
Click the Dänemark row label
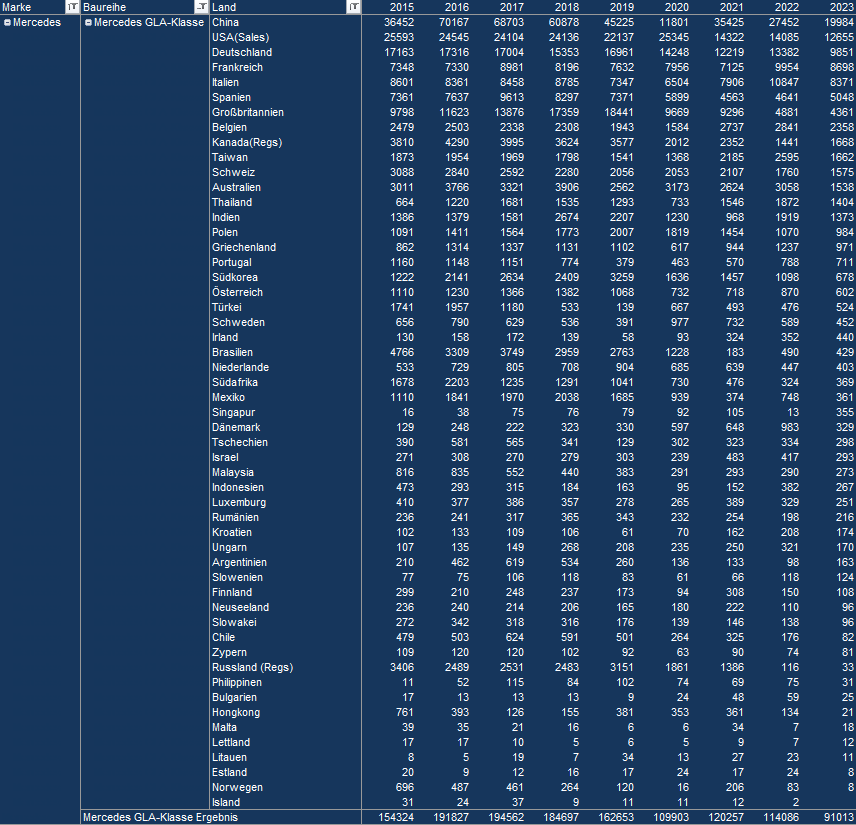236,428
